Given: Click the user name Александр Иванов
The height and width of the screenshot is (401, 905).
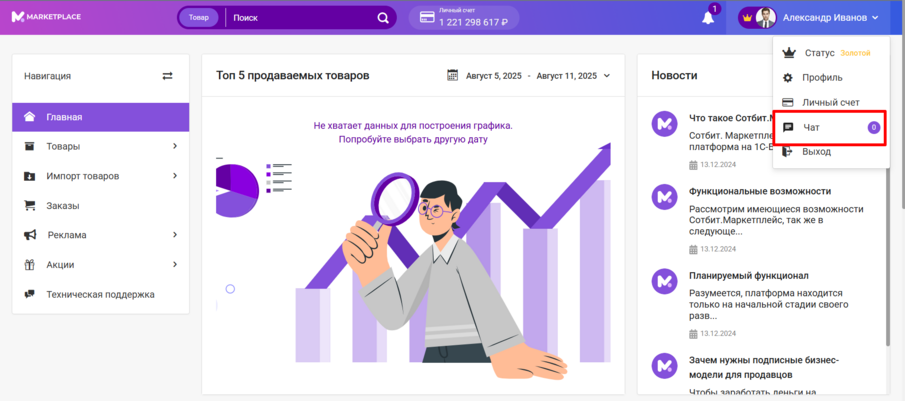Looking at the screenshot, I should (x=825, y=18).
